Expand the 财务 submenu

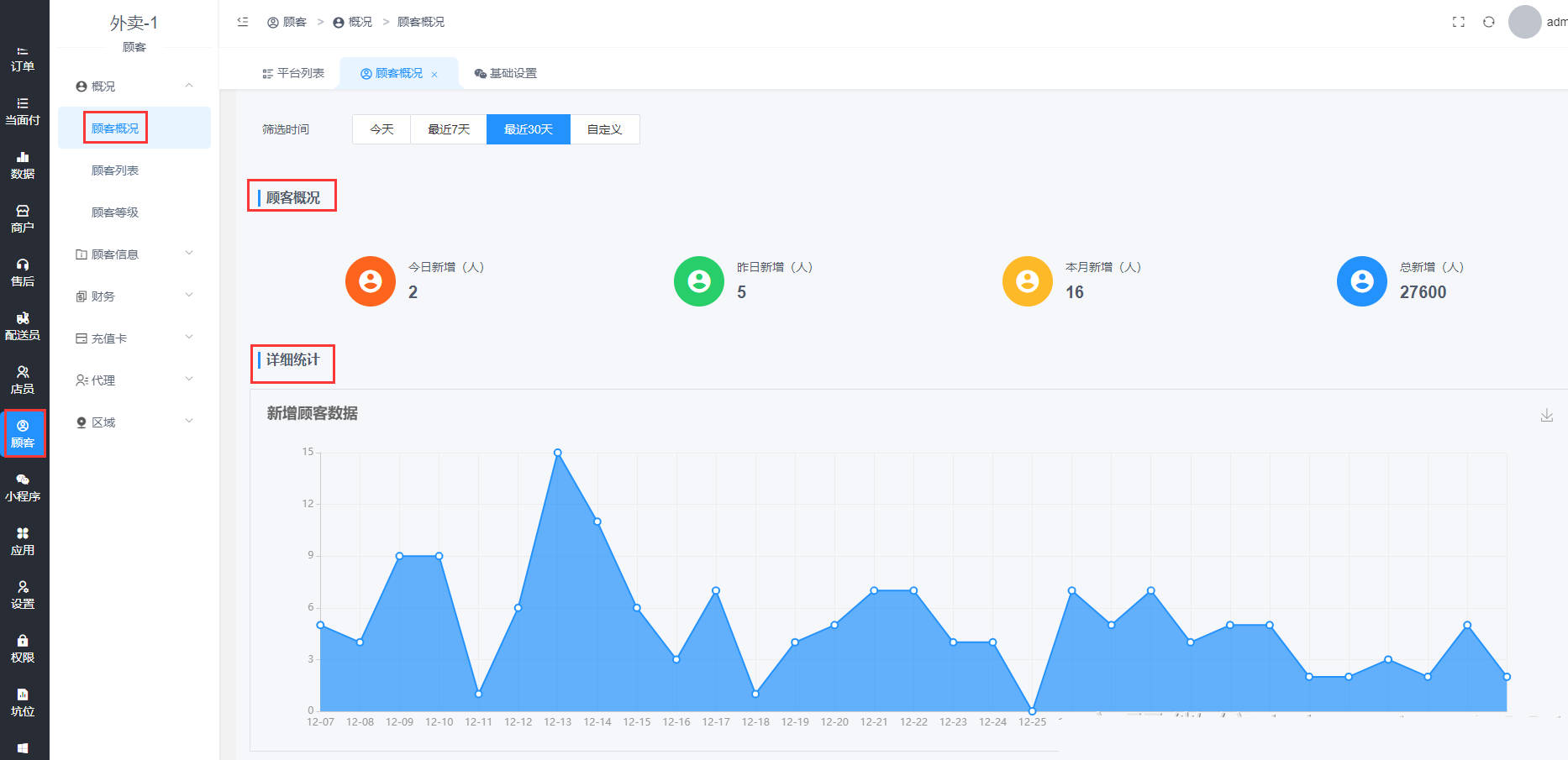(x=134, y=296)
